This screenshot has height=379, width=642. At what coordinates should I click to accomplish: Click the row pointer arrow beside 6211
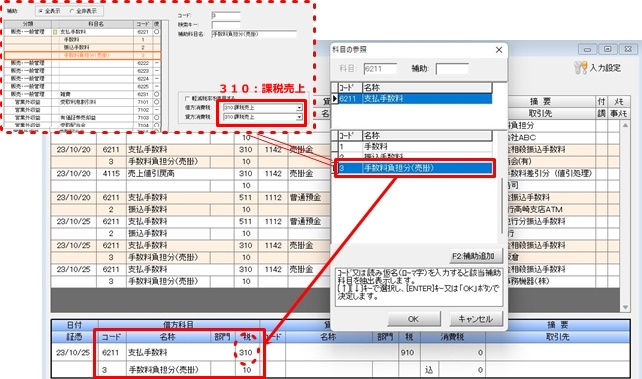pyautogui.click(x=335, y=99)
